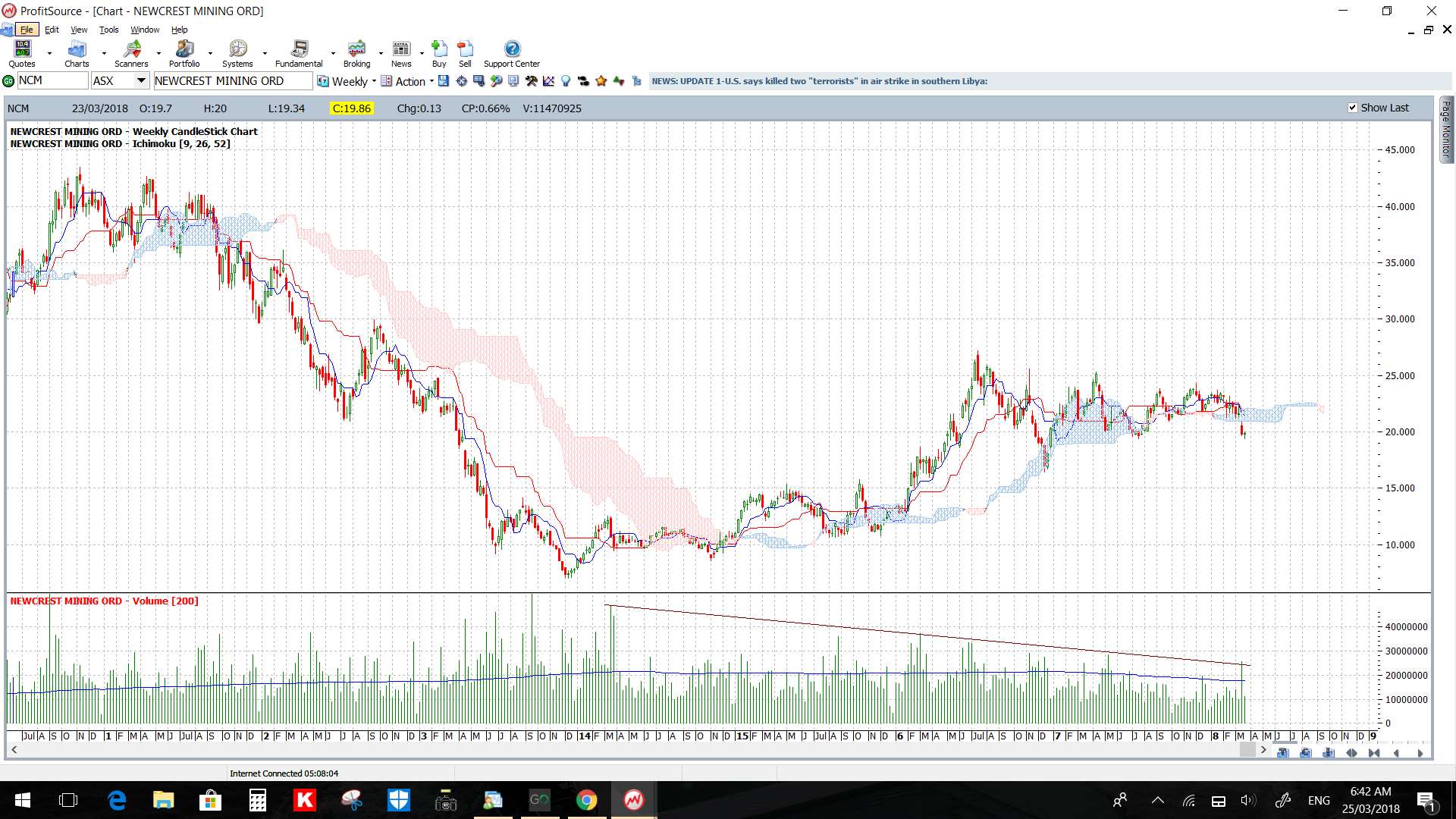Click the NCM symbol input field

coord(52,80)
